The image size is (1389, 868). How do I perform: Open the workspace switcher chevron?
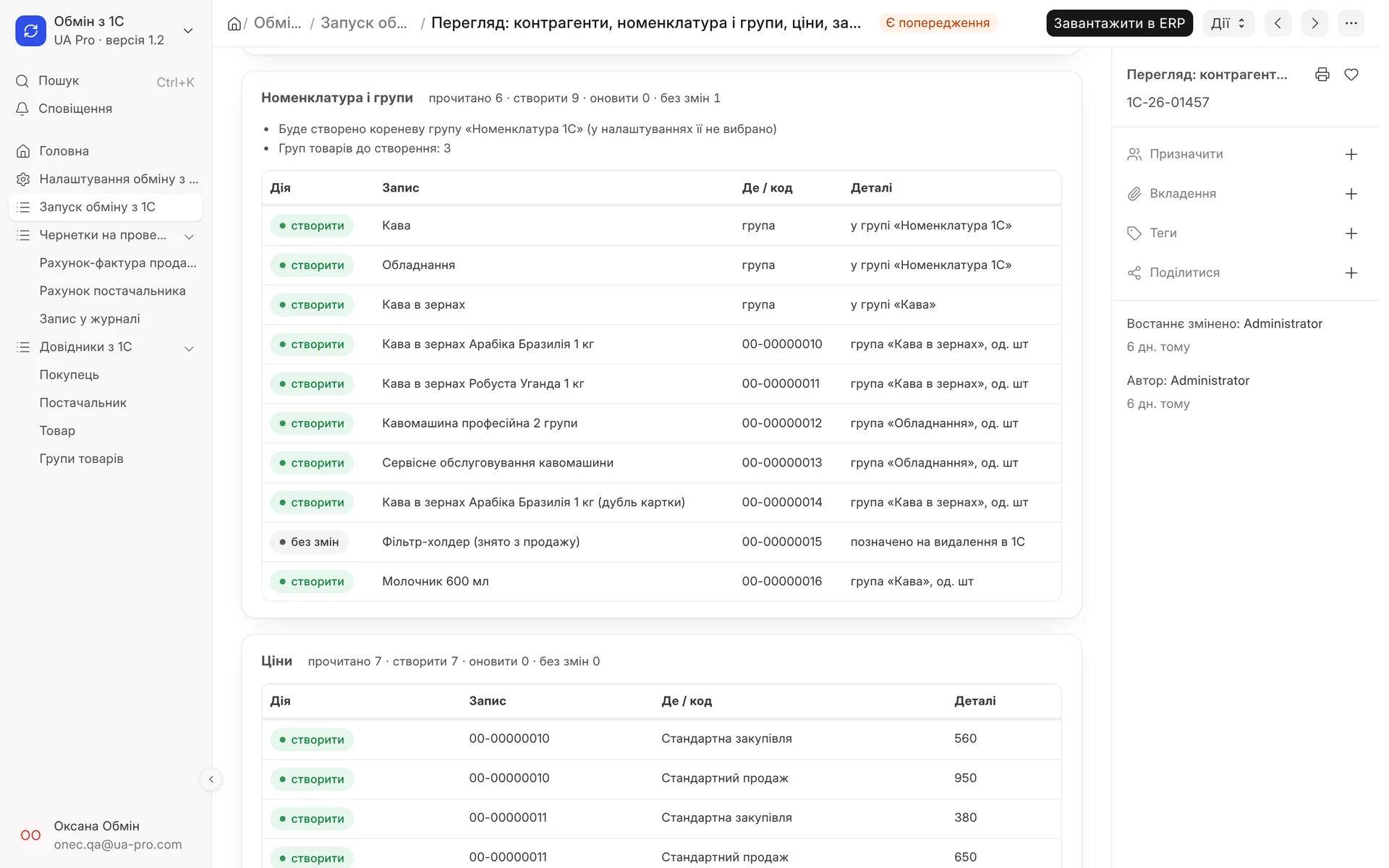click(x=188, y=30)
